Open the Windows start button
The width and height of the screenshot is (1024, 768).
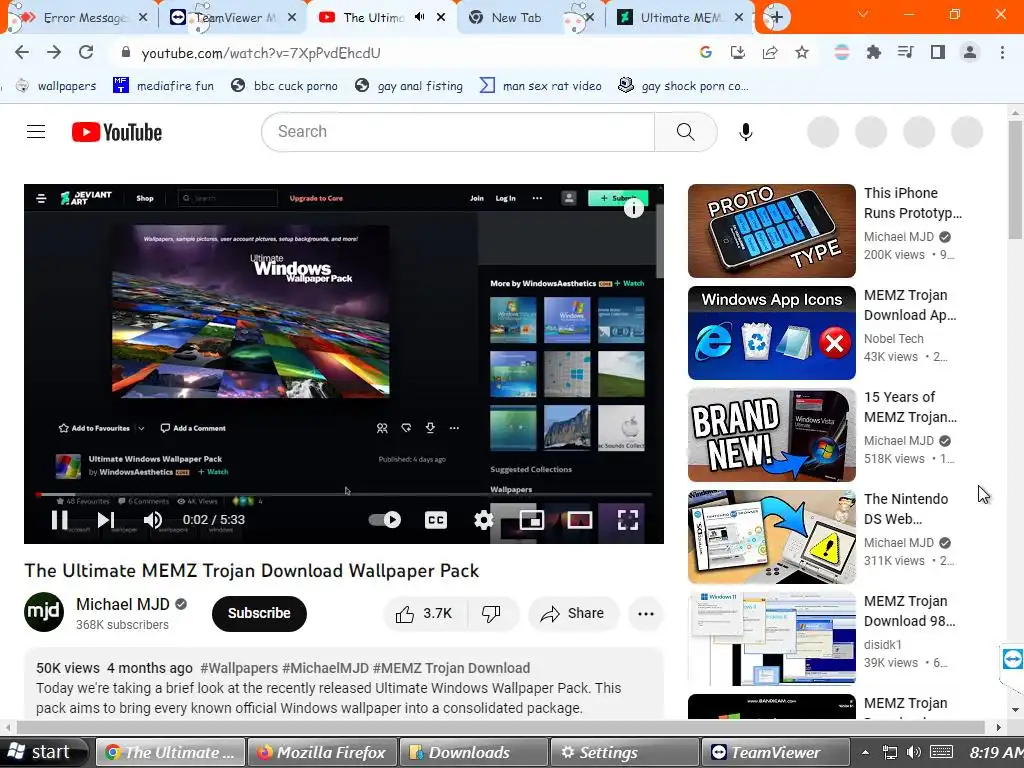(x=42, y=752)
